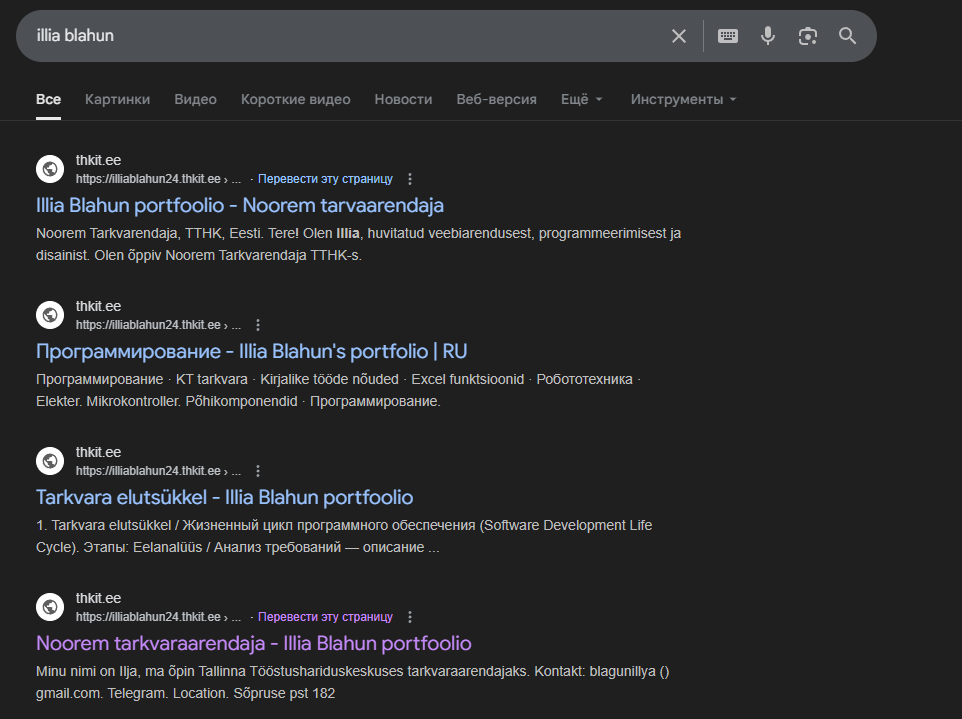962x719 pixels.
Task: Expand the Инструменты dropdown
Action: (x=683, y=99)
